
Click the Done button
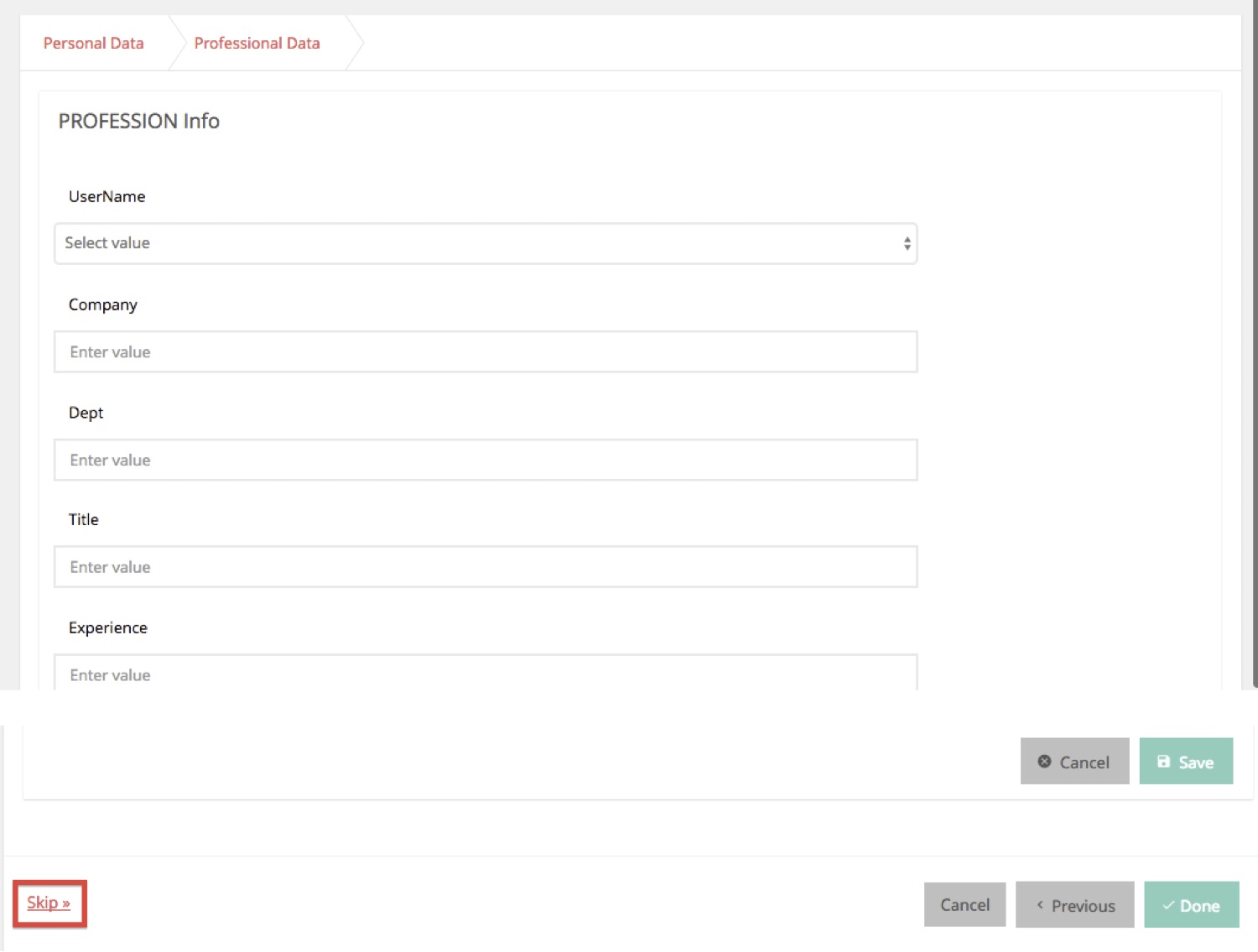[1191, 905]
